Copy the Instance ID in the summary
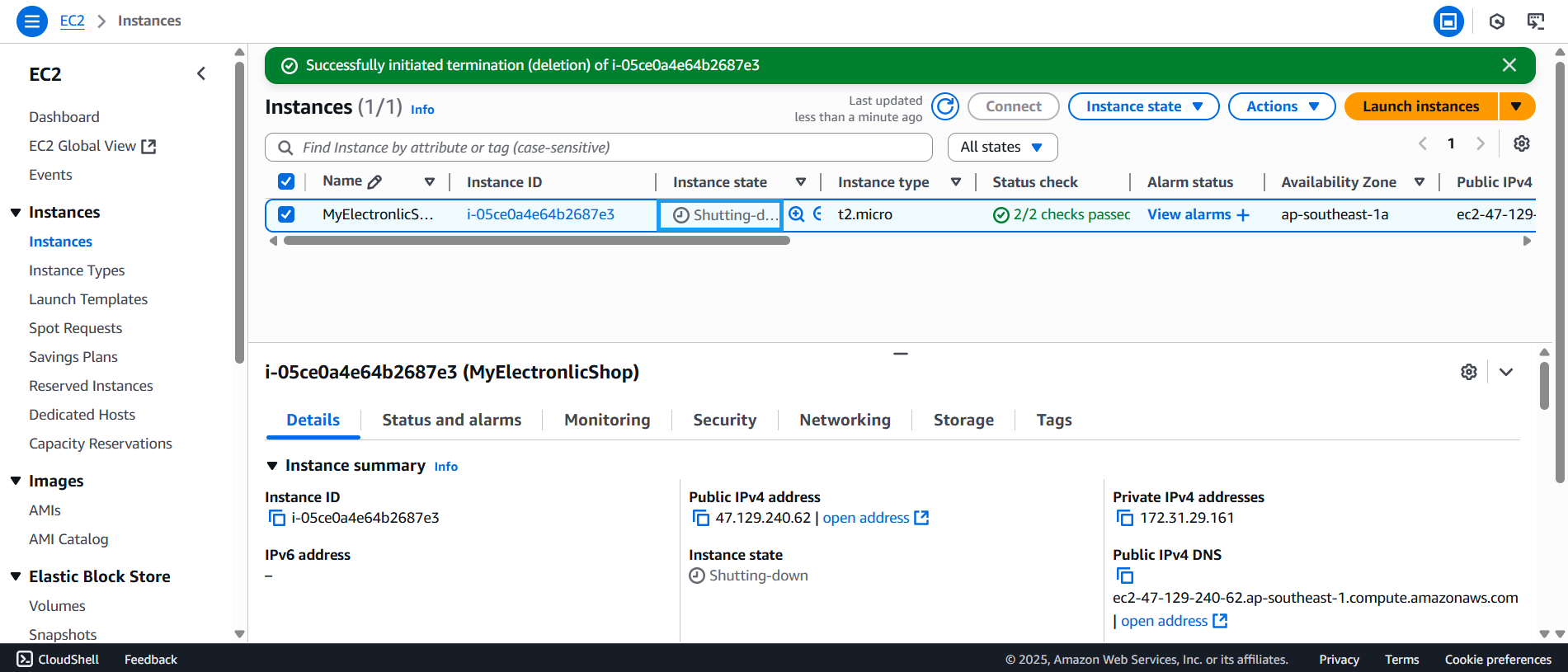 pos(276,518)
